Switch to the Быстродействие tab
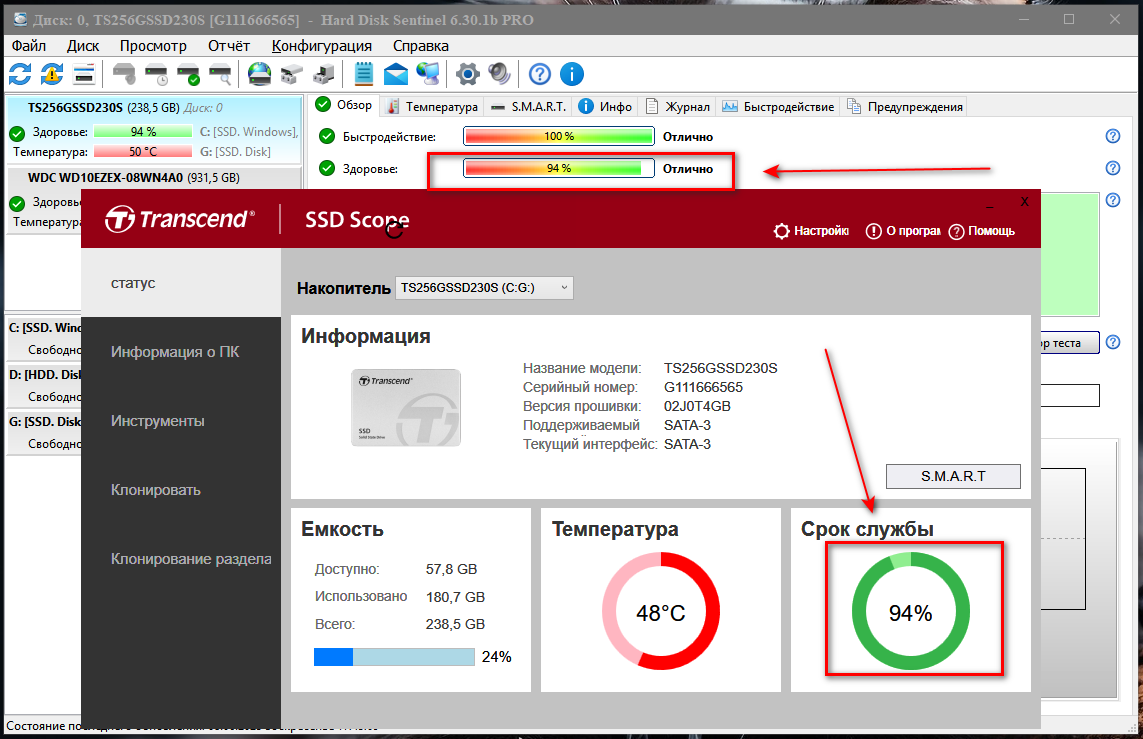This screenshot has width=1143, height=739. (x=778, y=106)
